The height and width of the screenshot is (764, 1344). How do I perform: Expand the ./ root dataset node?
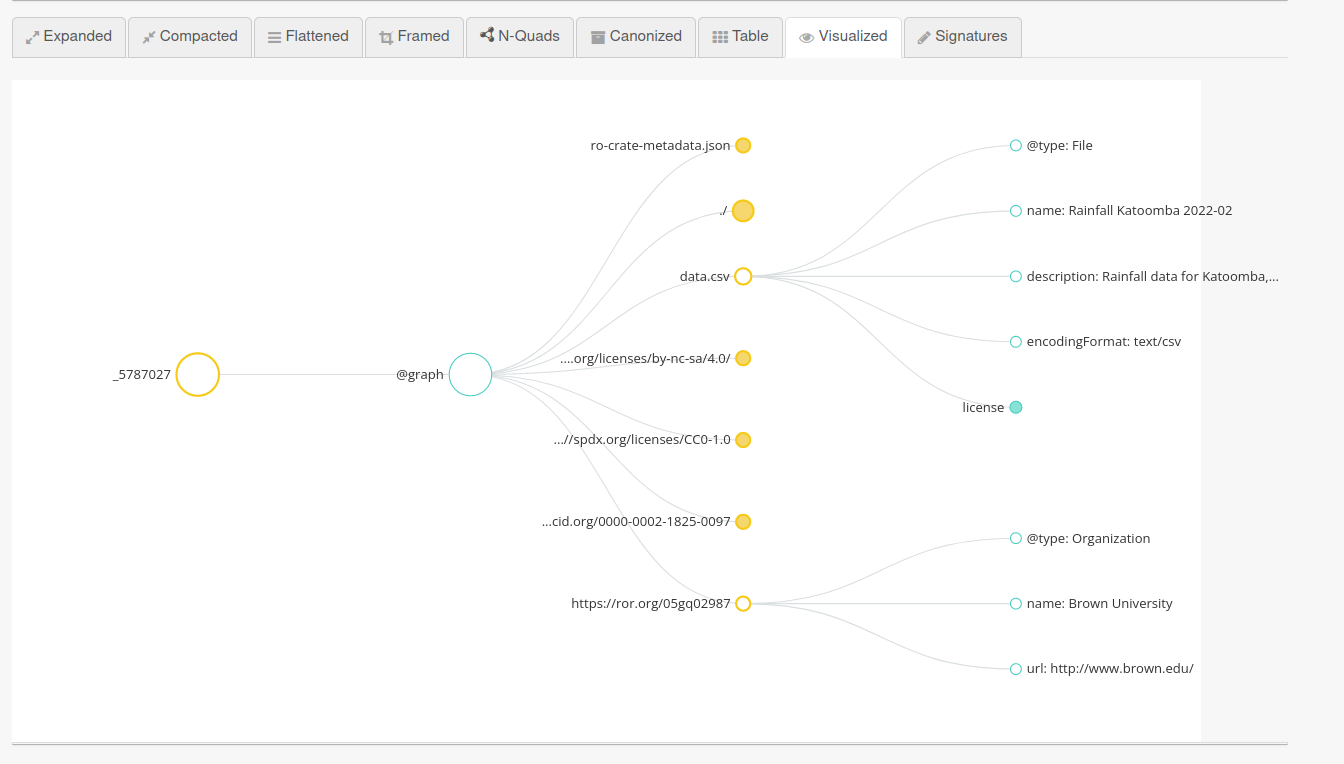(x=743, y=211)
